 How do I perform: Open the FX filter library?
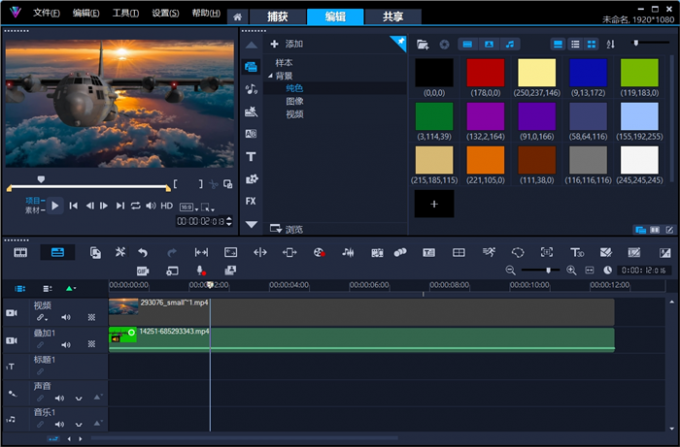point(251,201)
